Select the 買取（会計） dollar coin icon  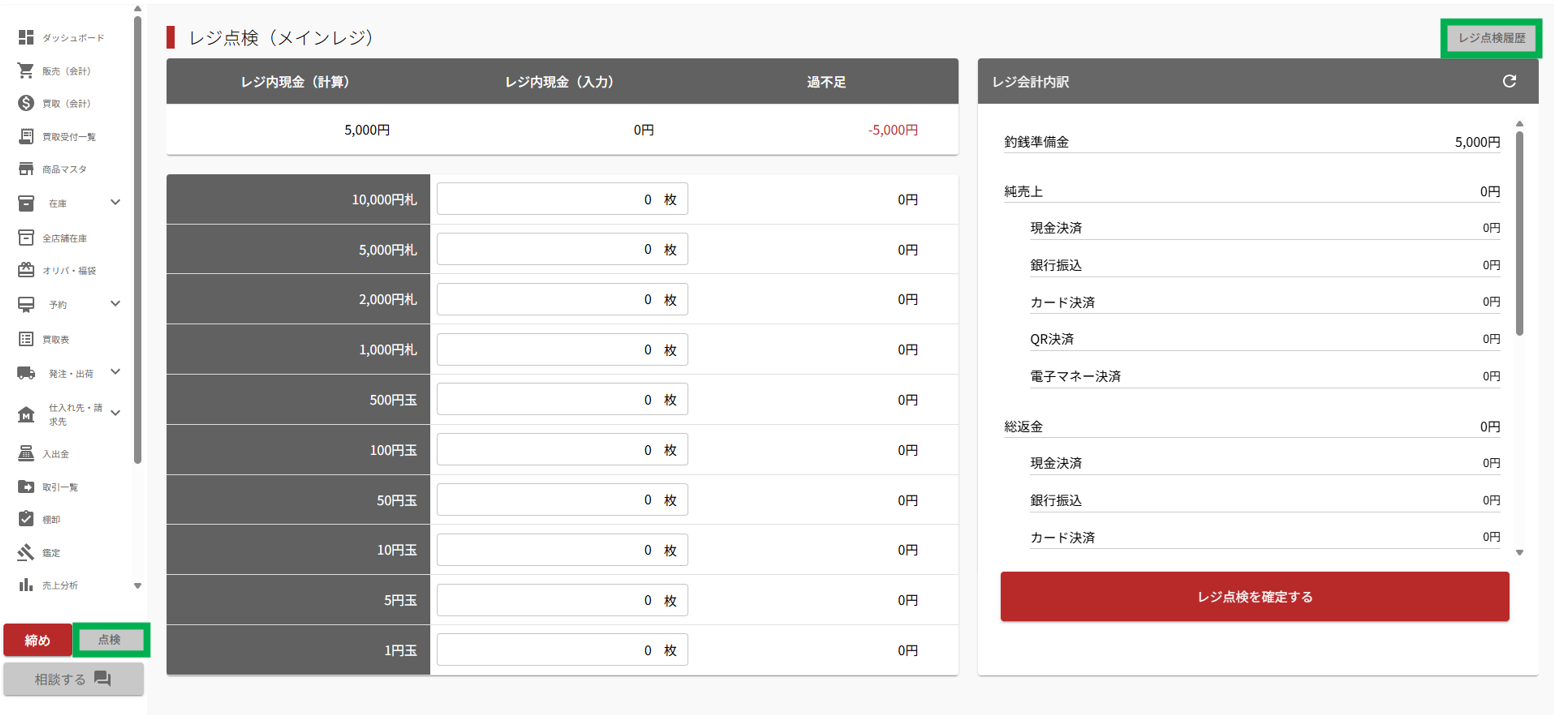26,104
